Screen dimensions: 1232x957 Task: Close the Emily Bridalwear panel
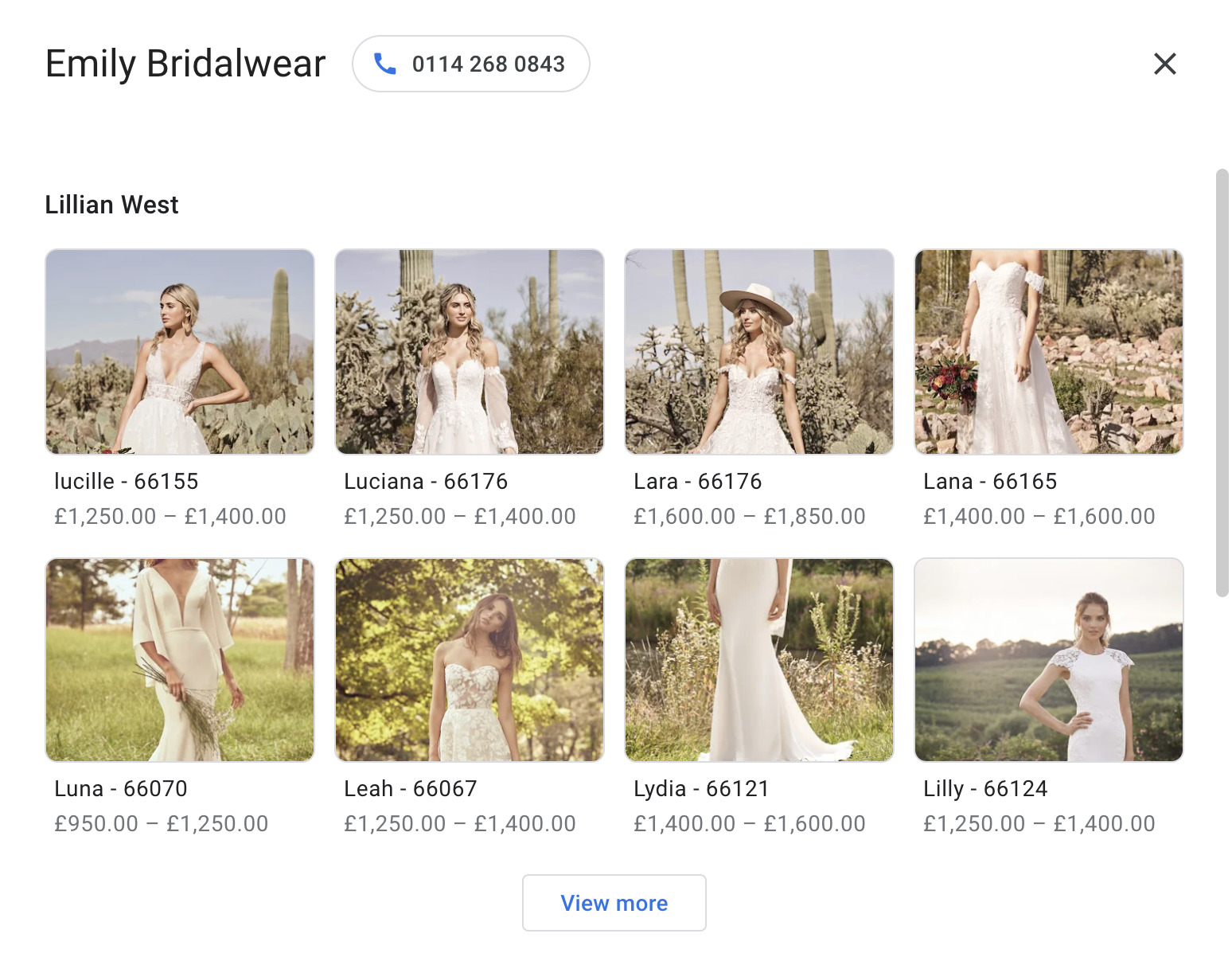click(x=1164, y=64)
